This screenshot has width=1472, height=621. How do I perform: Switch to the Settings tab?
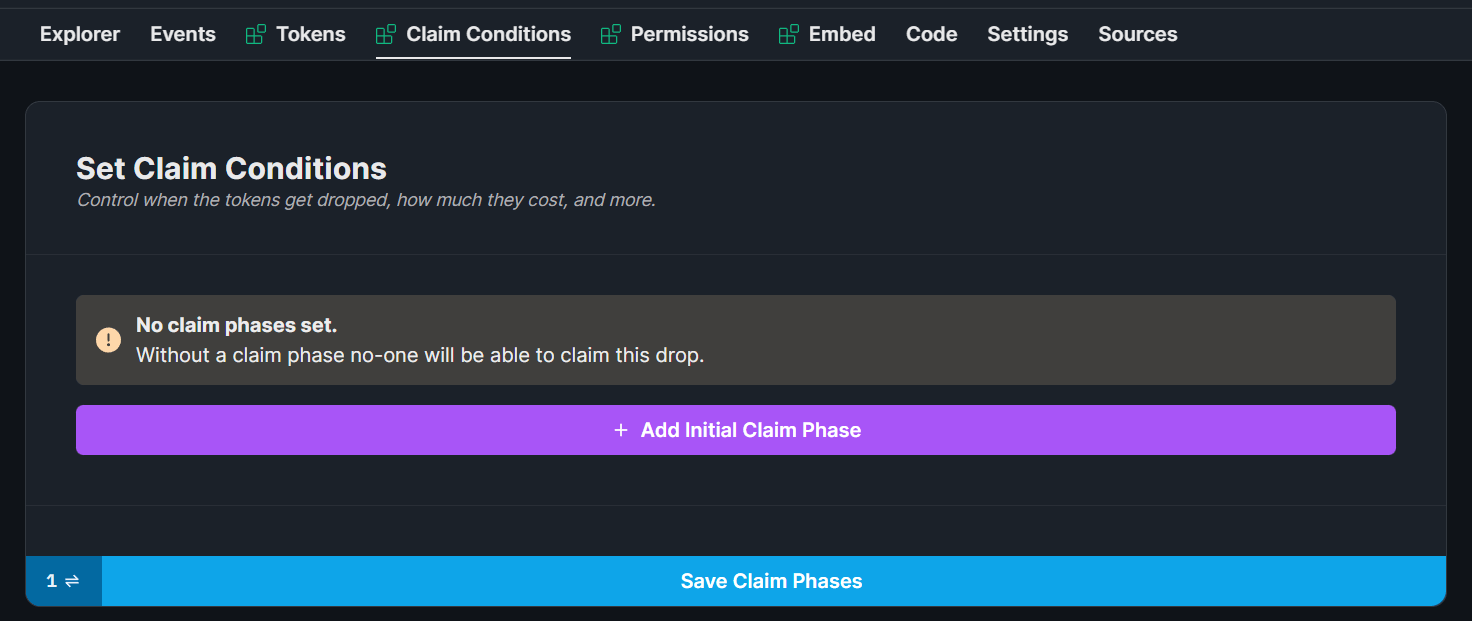tap(1027, 33)
